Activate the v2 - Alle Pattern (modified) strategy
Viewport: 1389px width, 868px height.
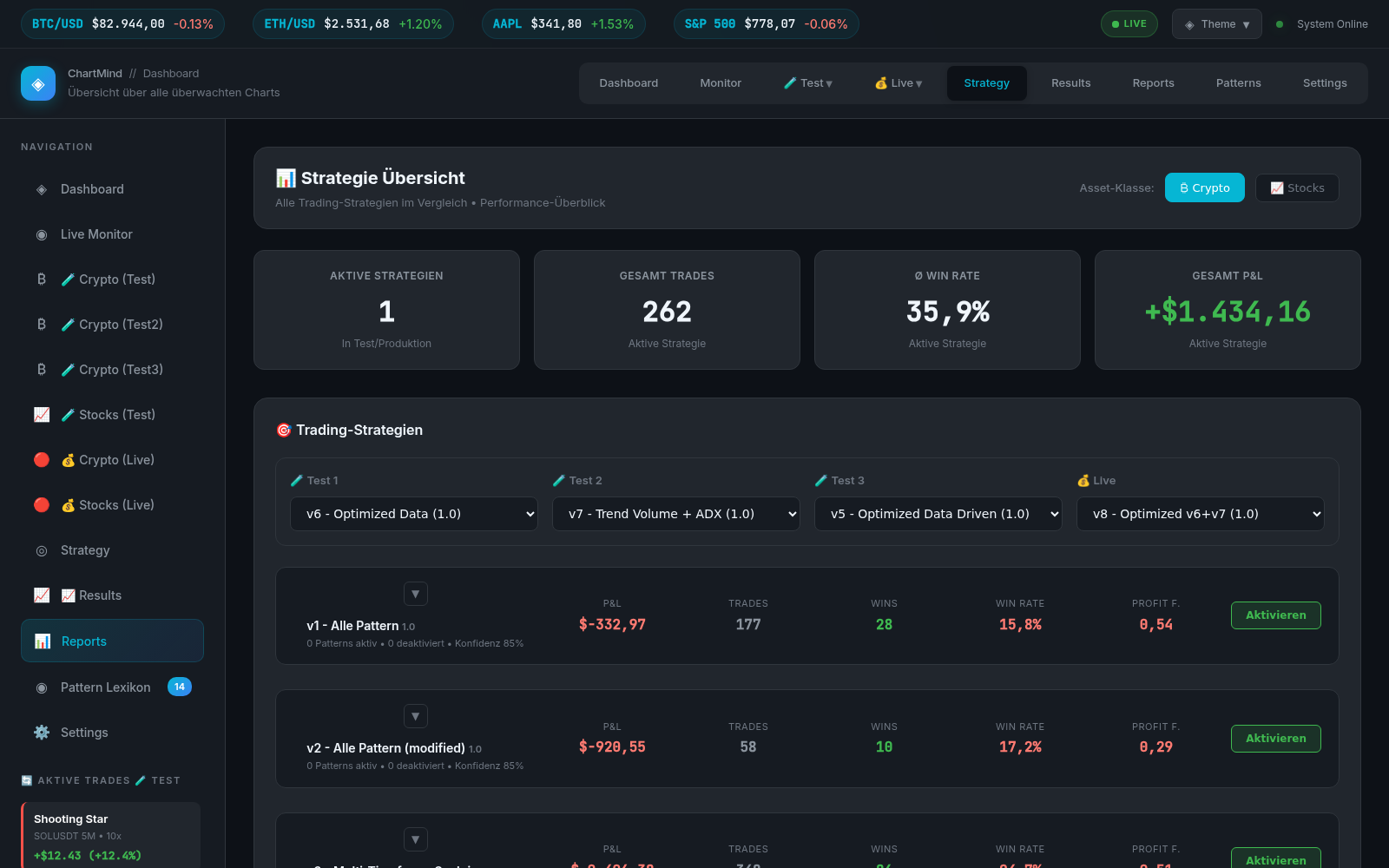tap(1276, 739)
